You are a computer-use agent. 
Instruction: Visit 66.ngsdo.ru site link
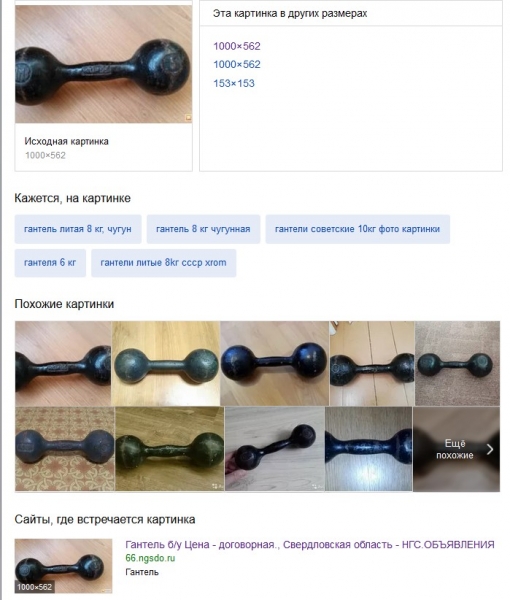coord(150,558)
